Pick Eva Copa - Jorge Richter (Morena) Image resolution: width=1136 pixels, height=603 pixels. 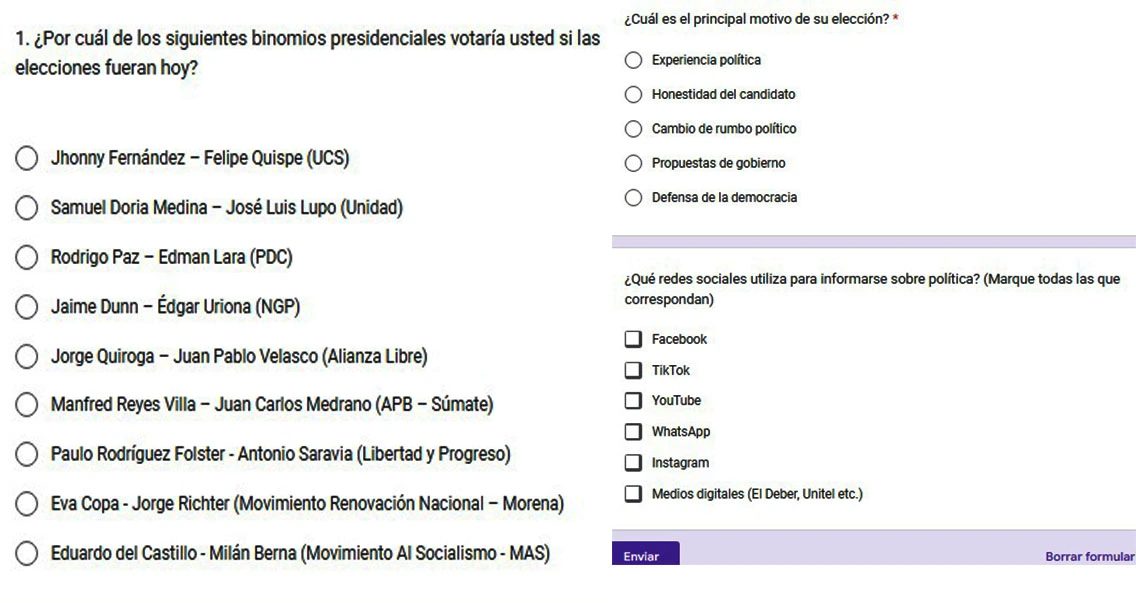point(27,504)
